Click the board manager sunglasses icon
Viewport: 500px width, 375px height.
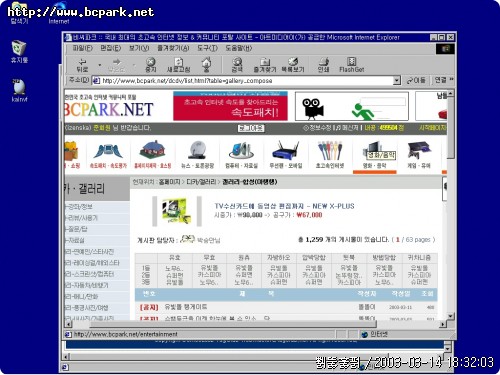(x=187, y=239)
